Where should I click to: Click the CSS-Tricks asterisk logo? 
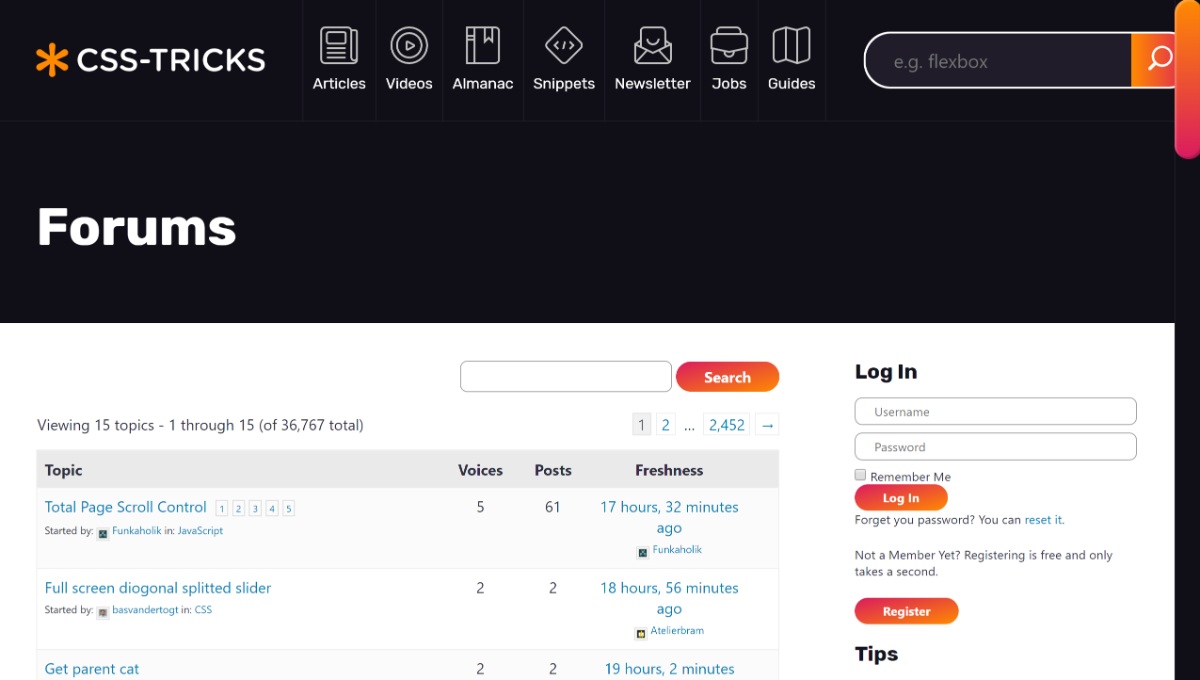click(x=52, y=60)
